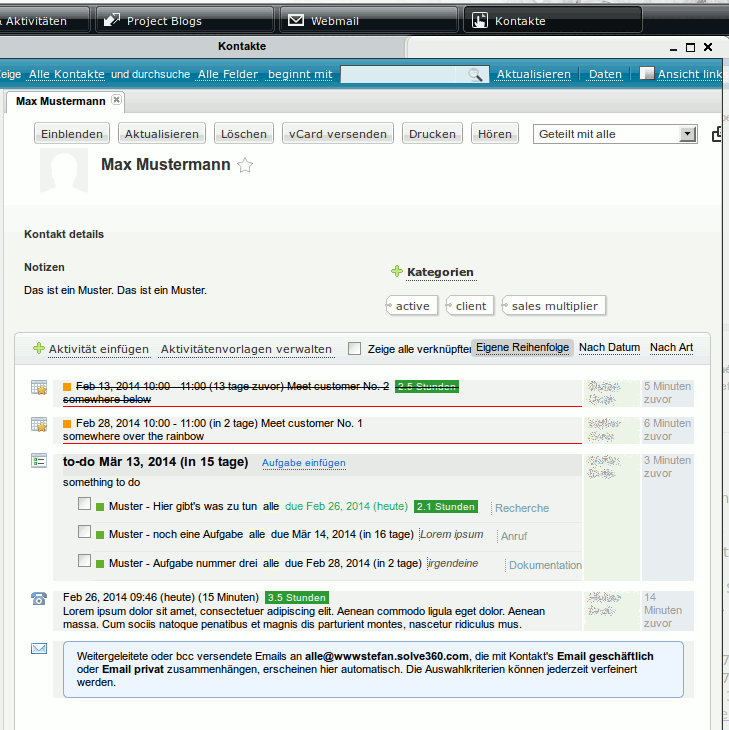729x730 pixels.
Task: Click the phone call activity icon
Action: click(39, 598)
